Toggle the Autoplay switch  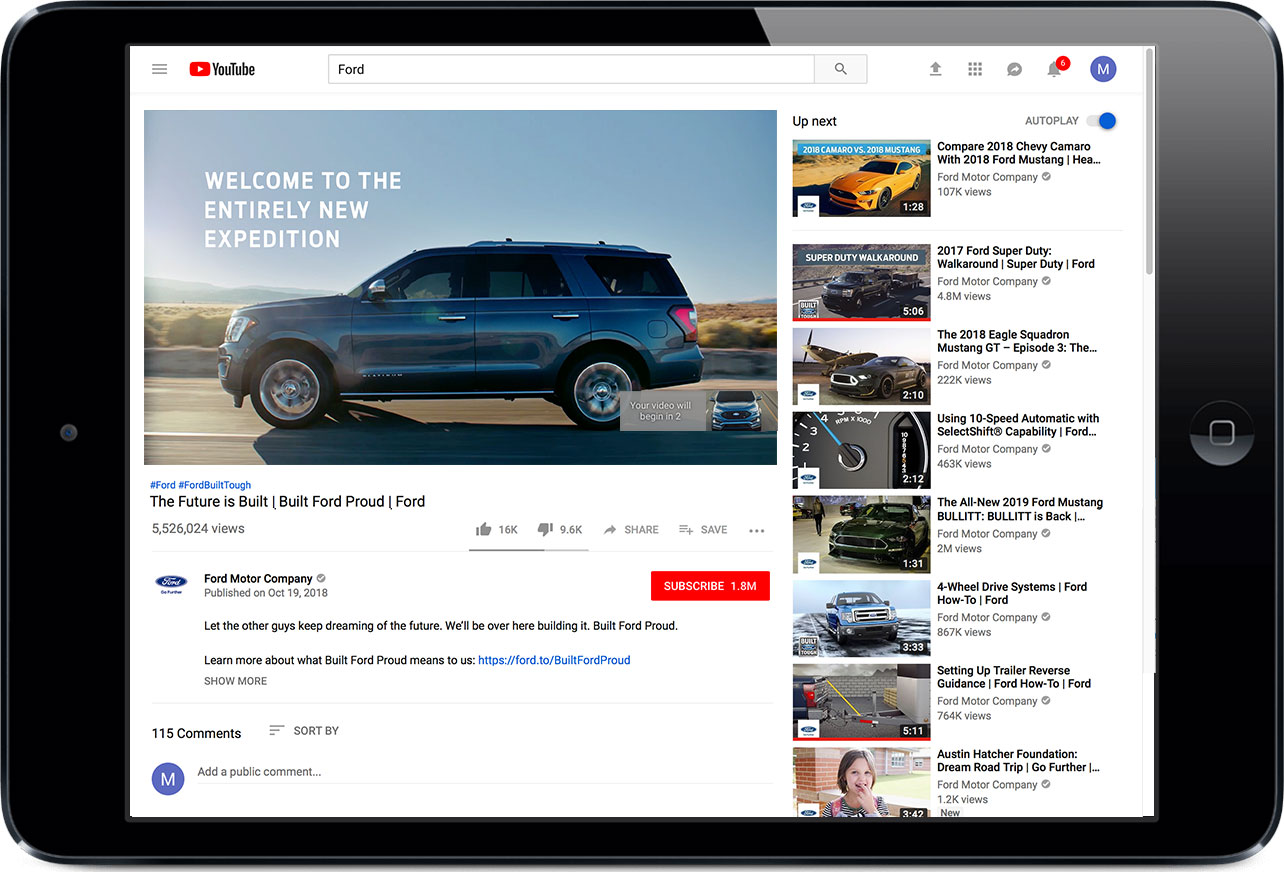point(1102,121)
